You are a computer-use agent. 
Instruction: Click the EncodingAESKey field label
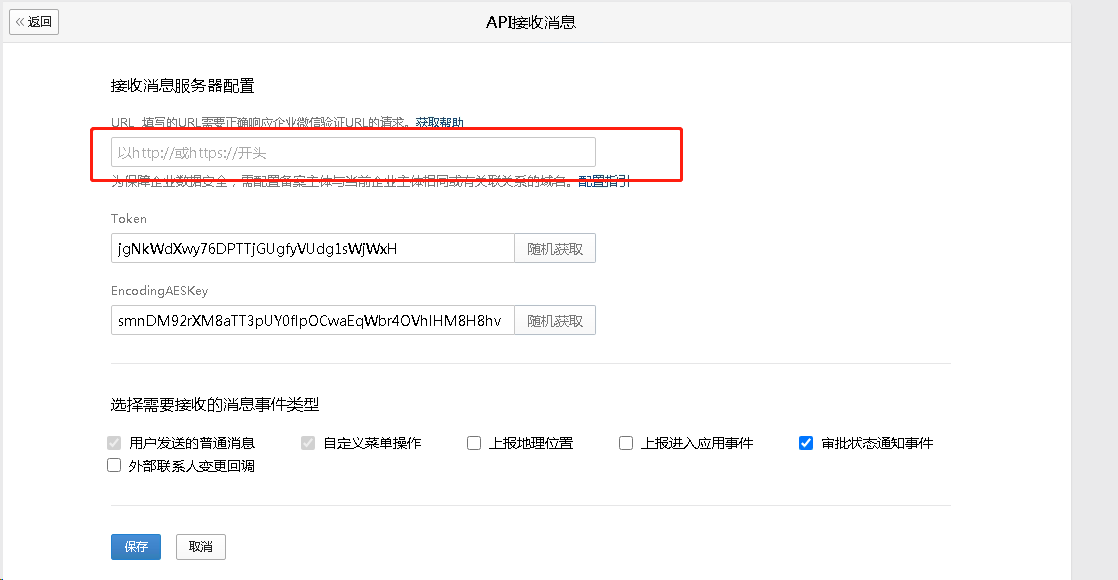pyautogui.click(x=159, y=291)
